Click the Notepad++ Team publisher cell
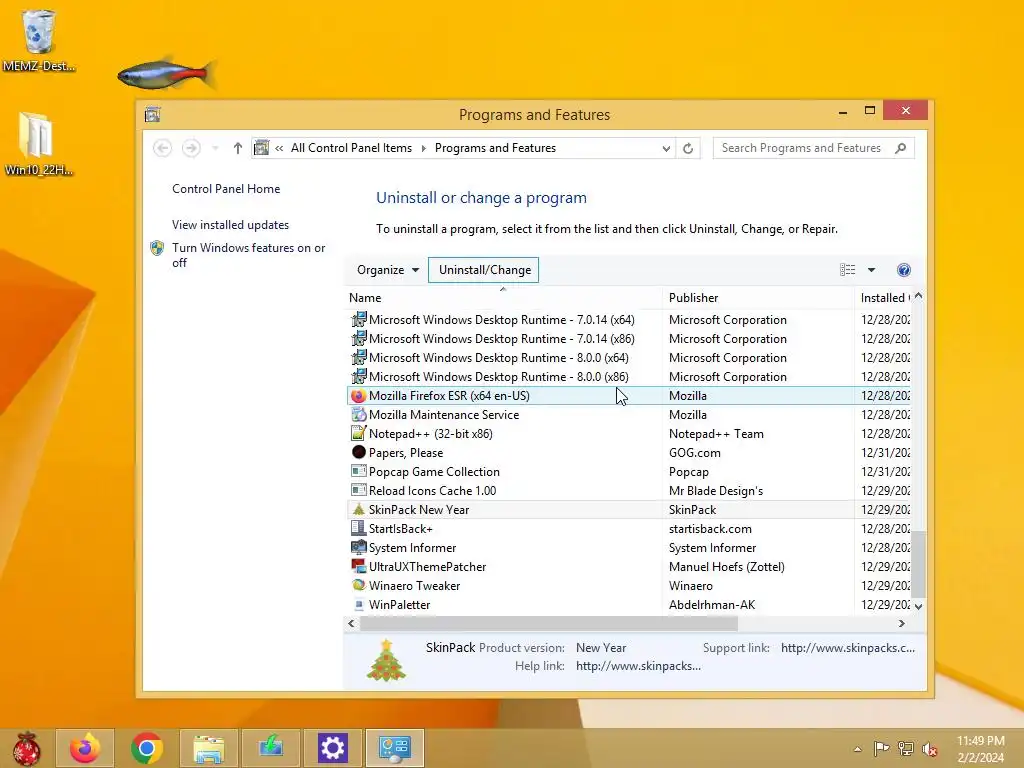The height and width of the screenshot is (768, 1024). [716, 434]
